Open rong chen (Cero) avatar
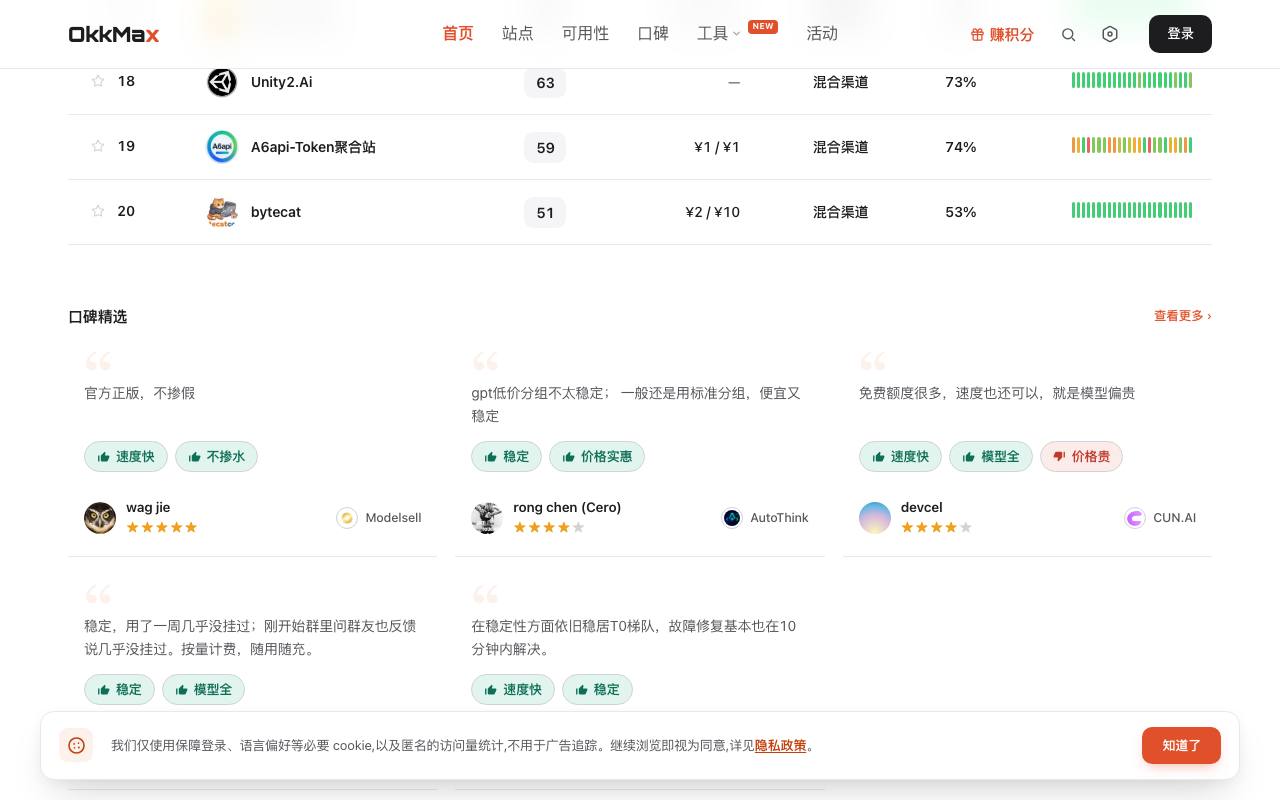Viewport: 1280px width, 800px height. [487, 518]
